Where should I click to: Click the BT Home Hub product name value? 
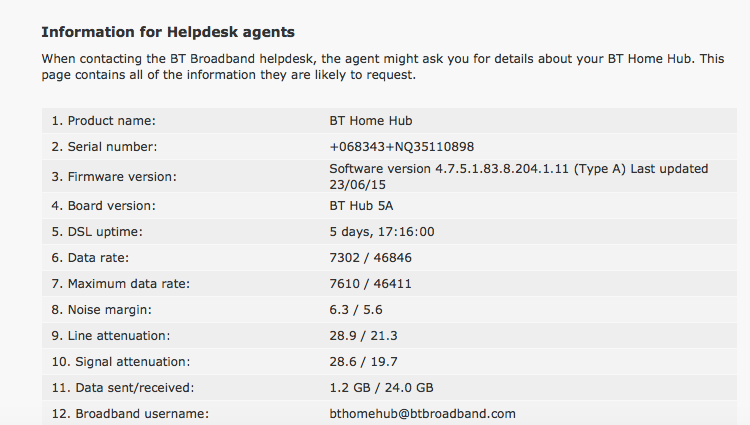pos(371,120)
